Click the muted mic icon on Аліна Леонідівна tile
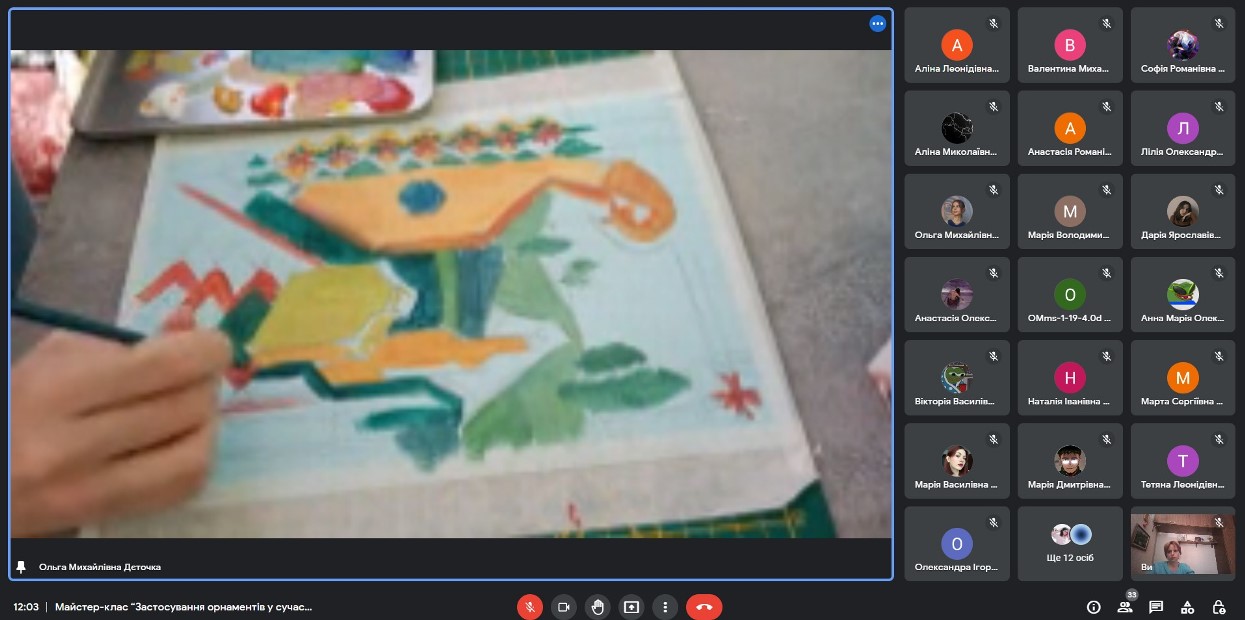This screenshot has height=620, width=1245. (x=994, y=22)
